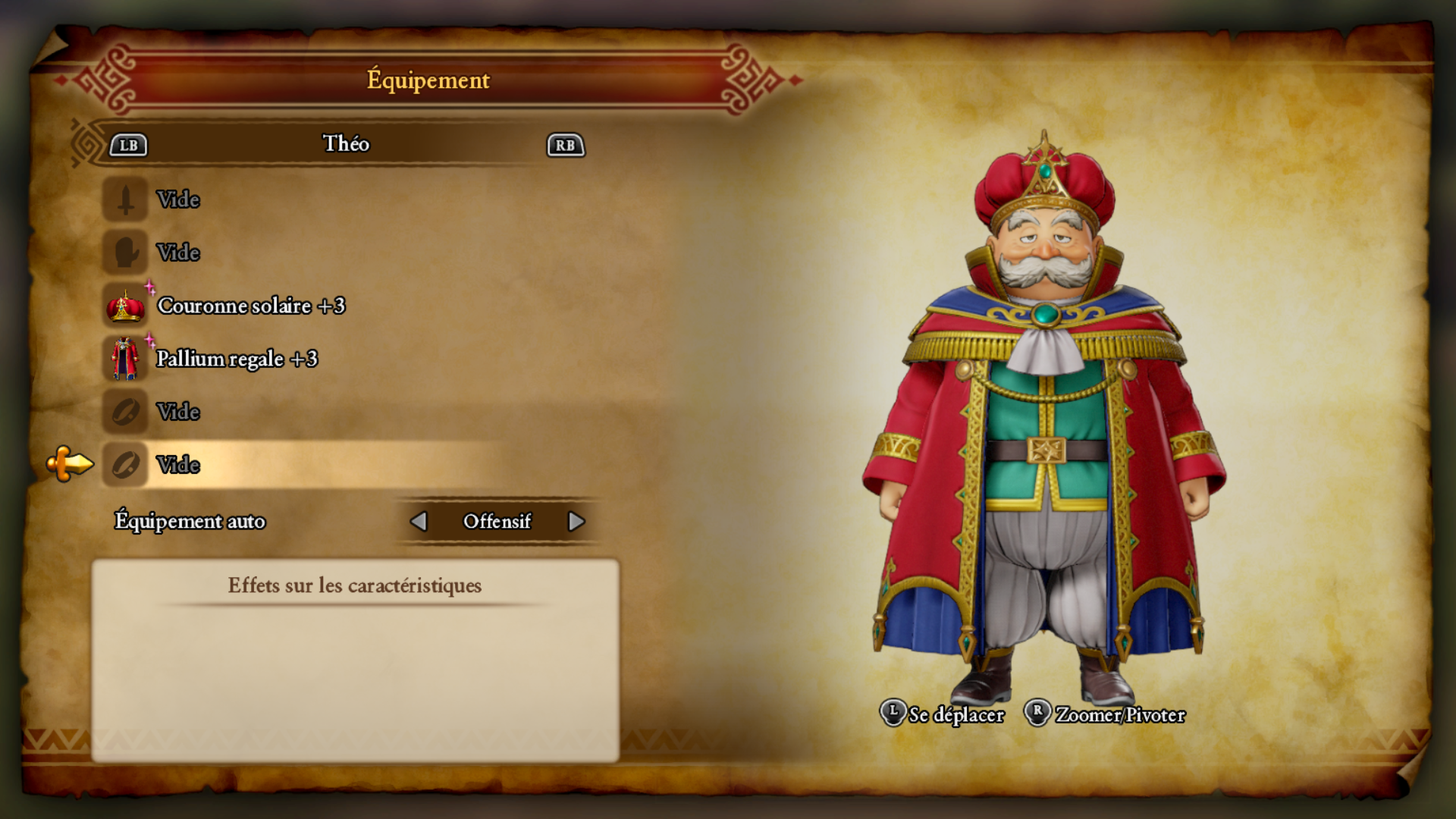Click the Pallium regale robe icon
The width and height of the screenshot is (1456, 819).
125,359
